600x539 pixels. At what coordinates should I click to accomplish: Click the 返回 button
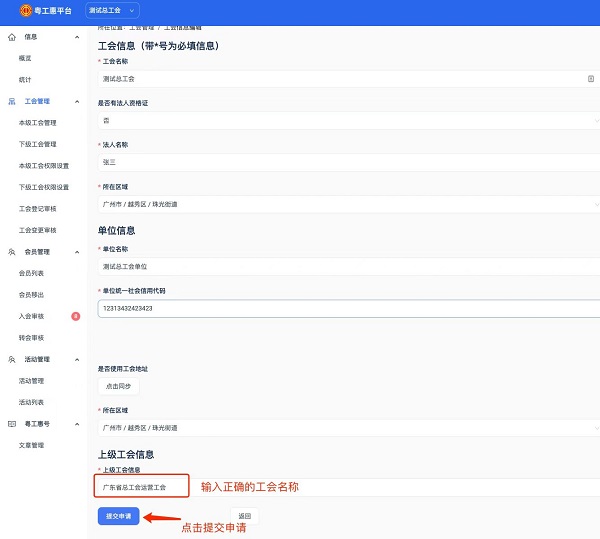pos(245,516)
